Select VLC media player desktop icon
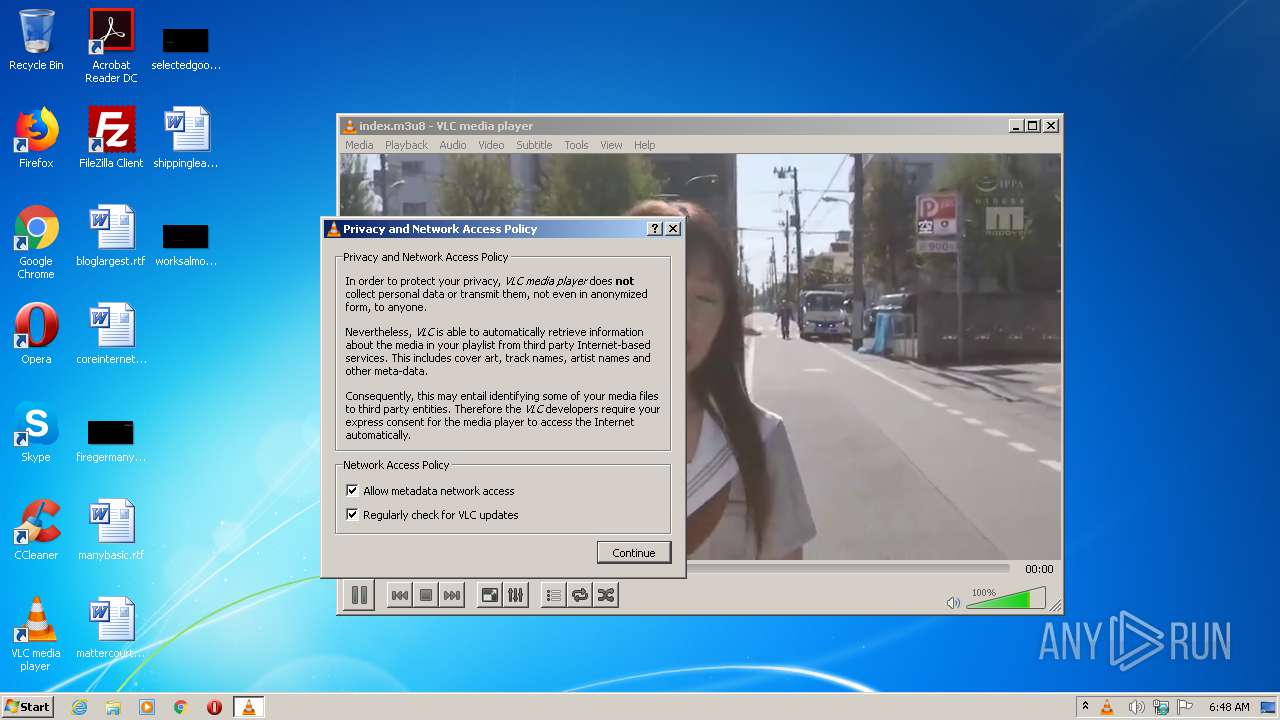 (x=36, y=634)
